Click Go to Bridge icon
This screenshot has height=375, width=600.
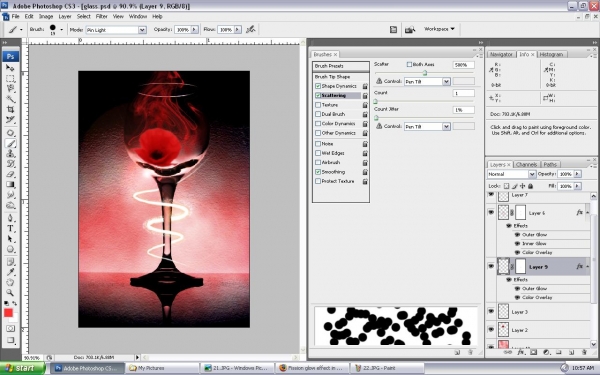pyautogui.click(x=410, y=29)
